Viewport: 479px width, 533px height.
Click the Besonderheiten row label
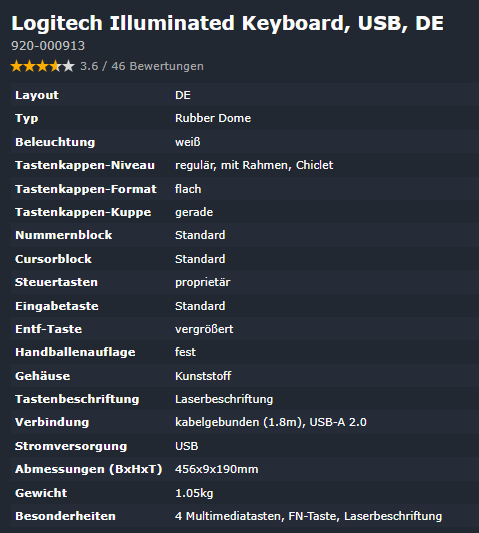pos(65,516)
